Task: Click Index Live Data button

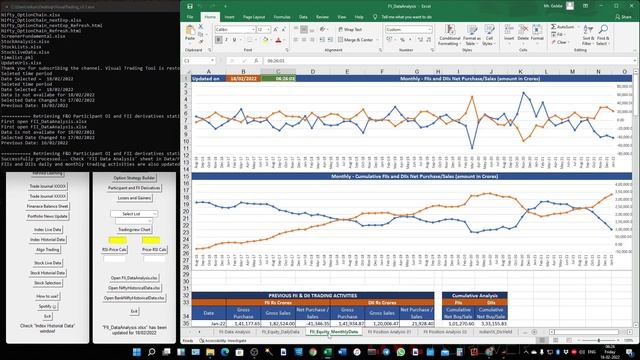Action: tap(47, 230)
